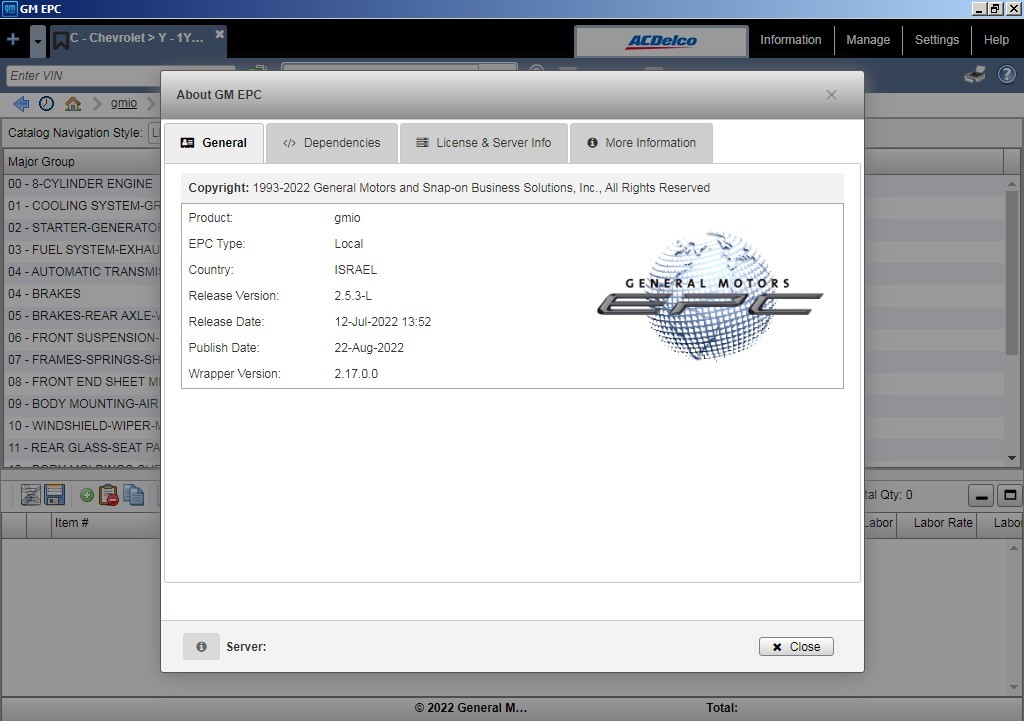Click the printer icon near top right
Viewport: 1024px width, 721px height.
coord(972,74)
